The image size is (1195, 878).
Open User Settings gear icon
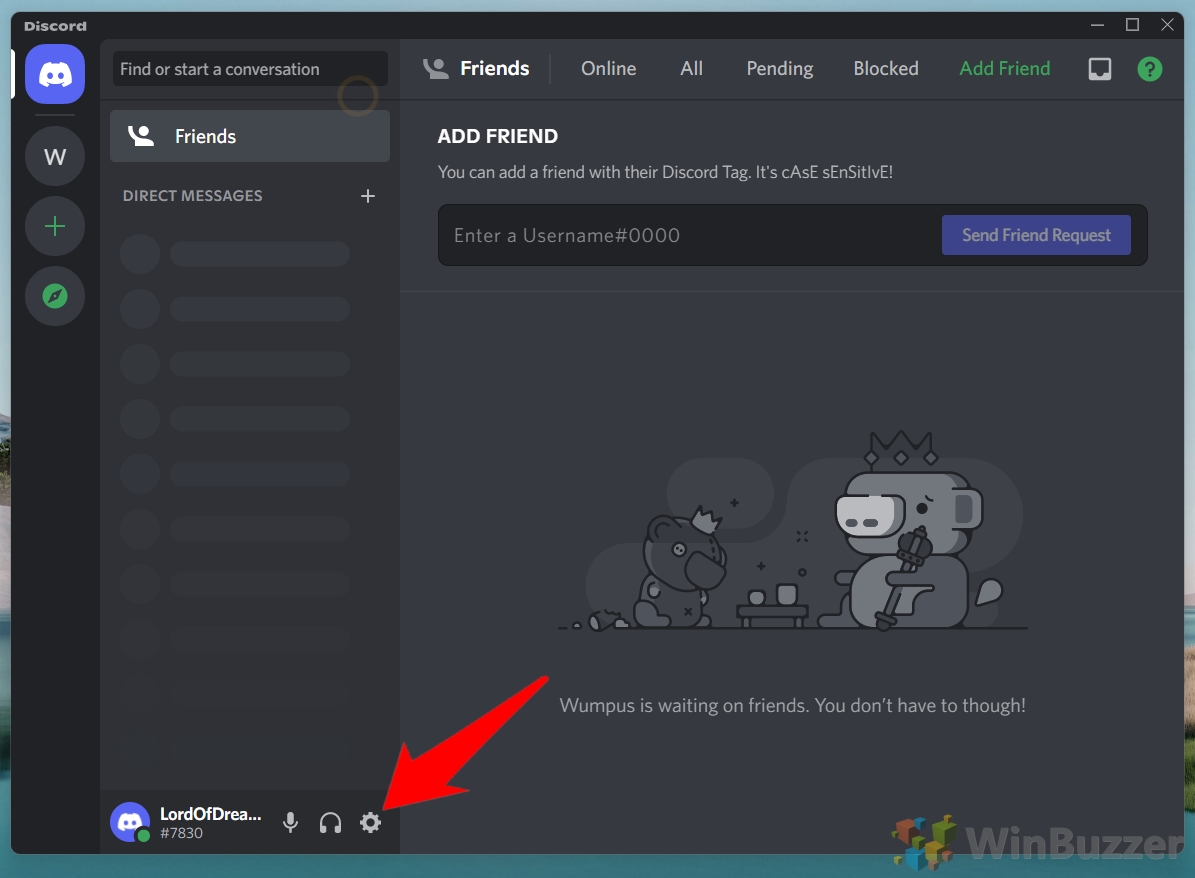tap(370, 822)
